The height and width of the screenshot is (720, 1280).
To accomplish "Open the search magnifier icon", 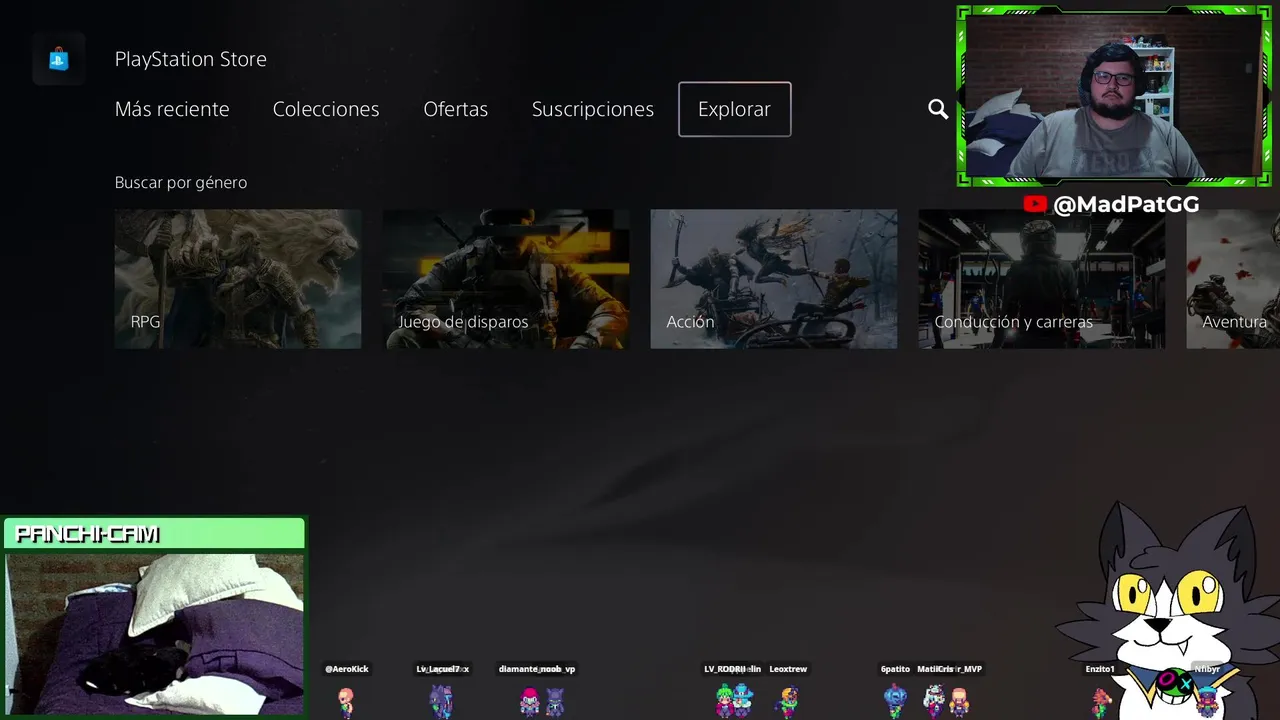I will pyautogui.click(x=938, y=109).
